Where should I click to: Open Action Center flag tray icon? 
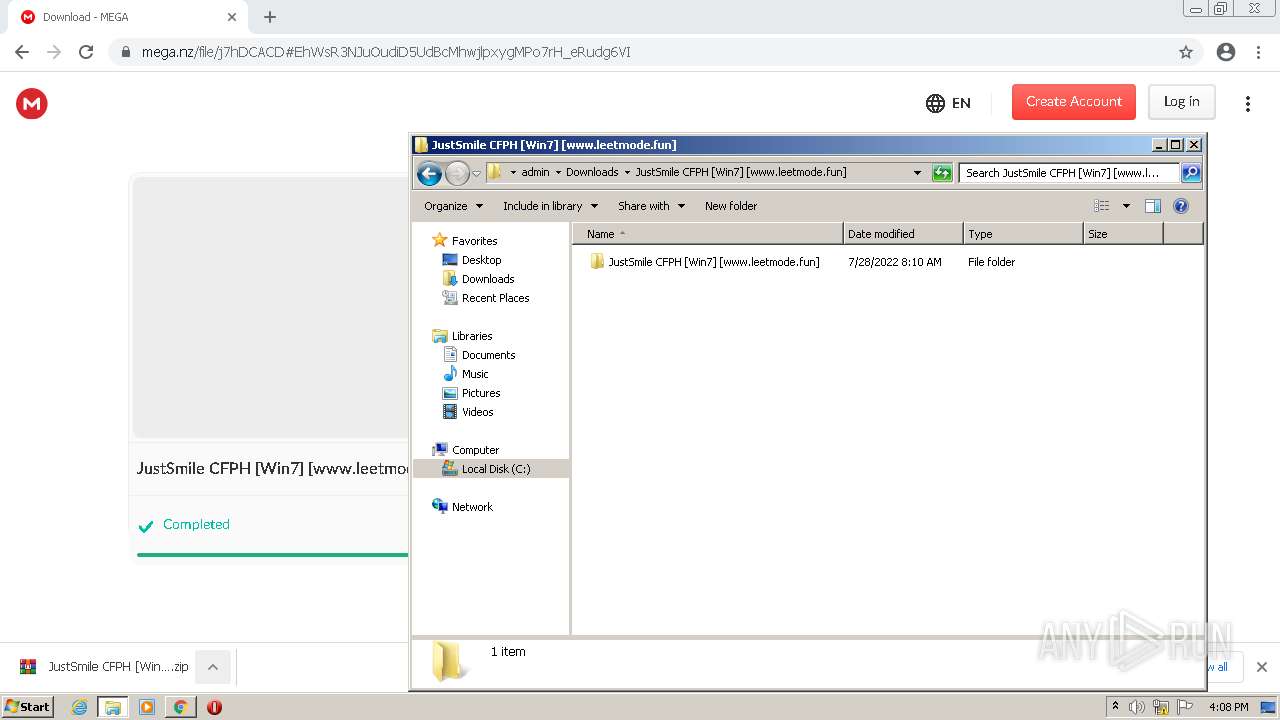coord(1185,707)
